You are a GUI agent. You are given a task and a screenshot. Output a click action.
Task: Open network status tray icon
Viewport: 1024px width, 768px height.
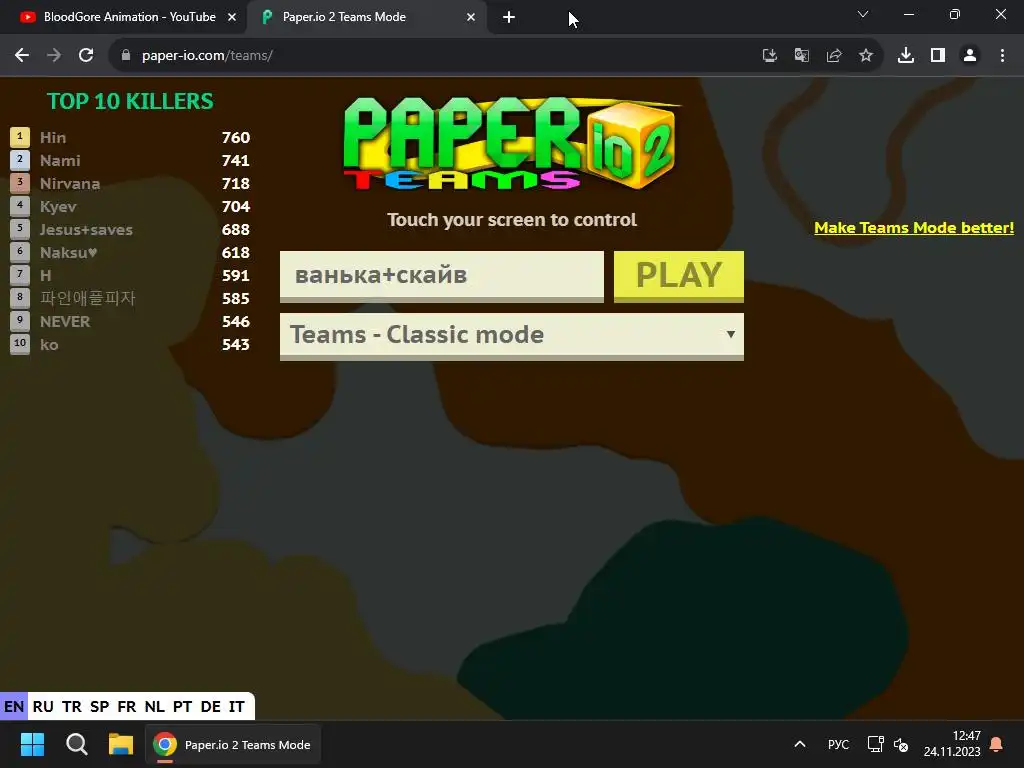pyautogui.click(x=875, y=744)
